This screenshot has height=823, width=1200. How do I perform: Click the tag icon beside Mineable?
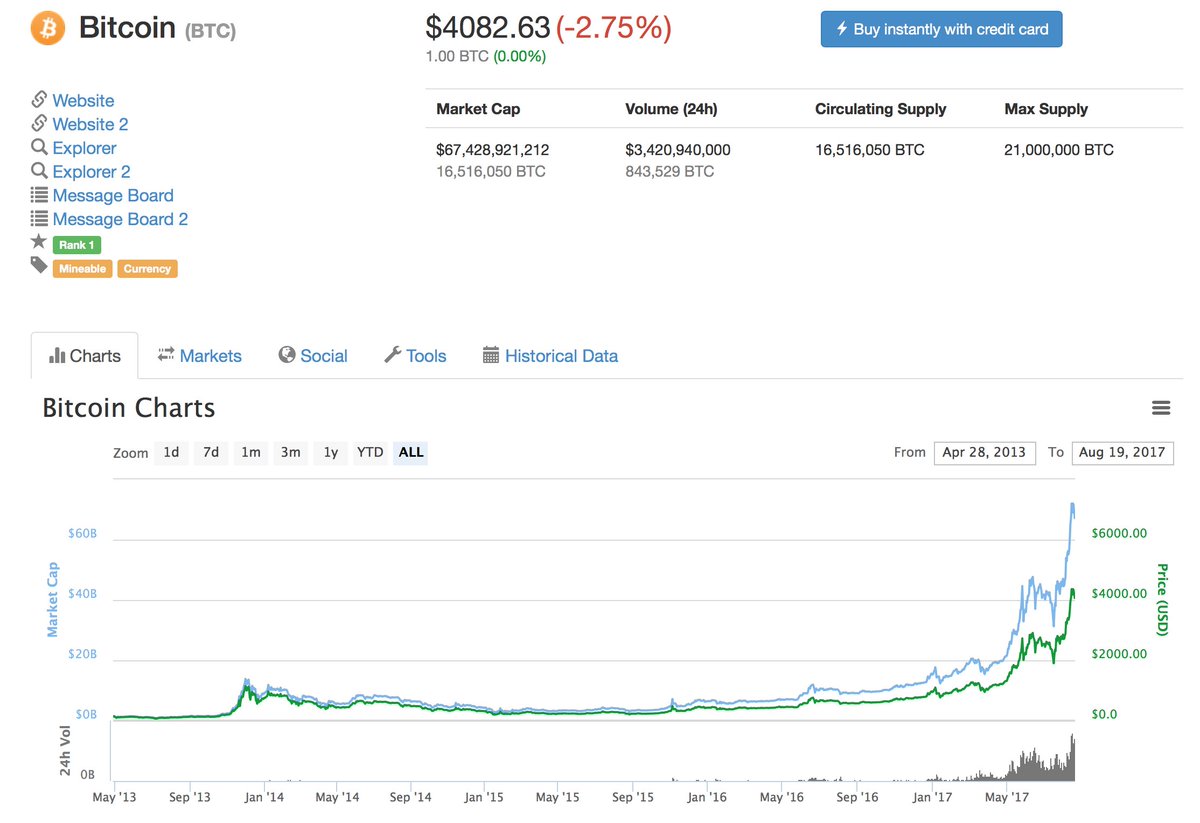(x=39, y=265)
